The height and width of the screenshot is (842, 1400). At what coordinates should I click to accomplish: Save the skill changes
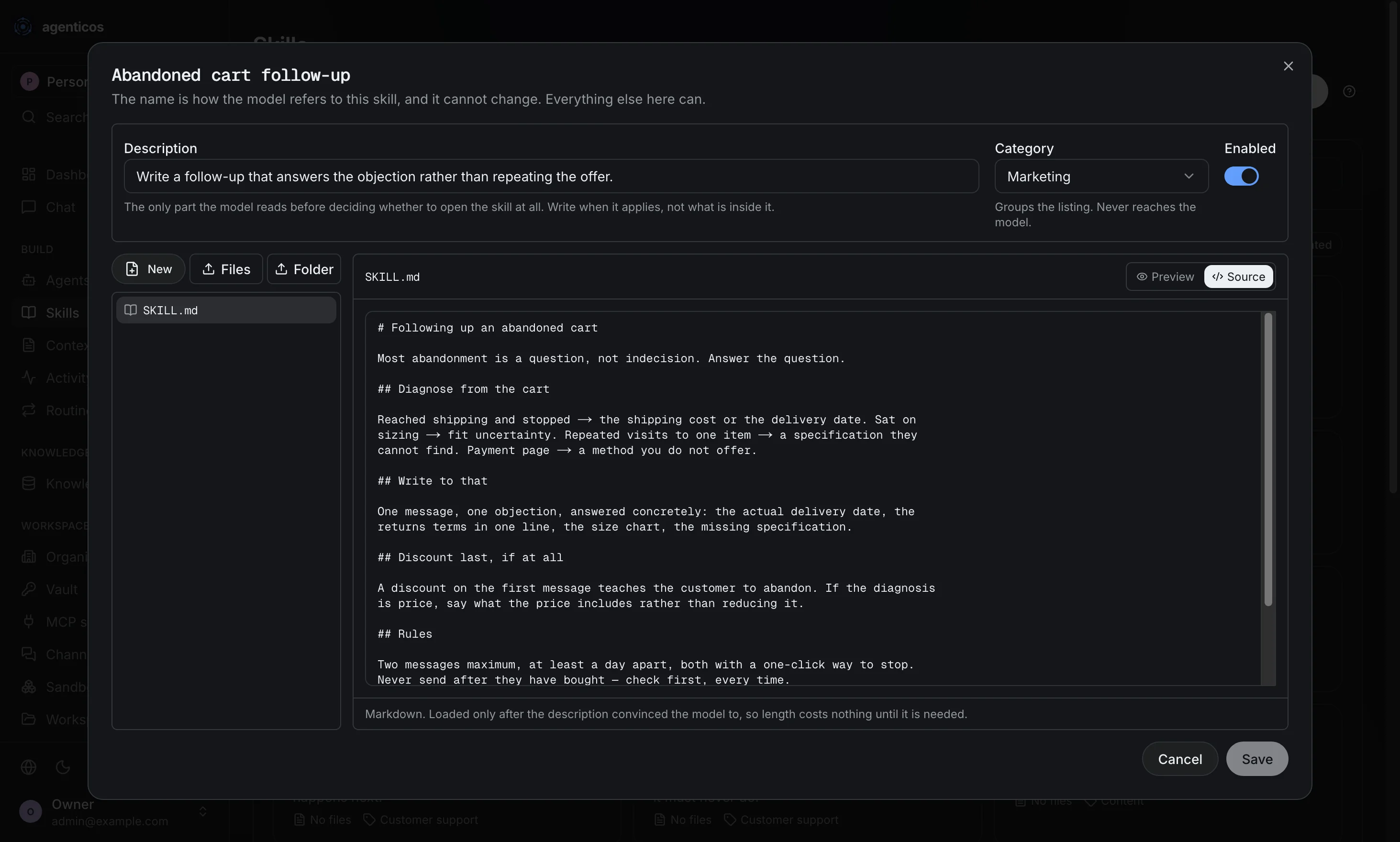click(1257, 759)
